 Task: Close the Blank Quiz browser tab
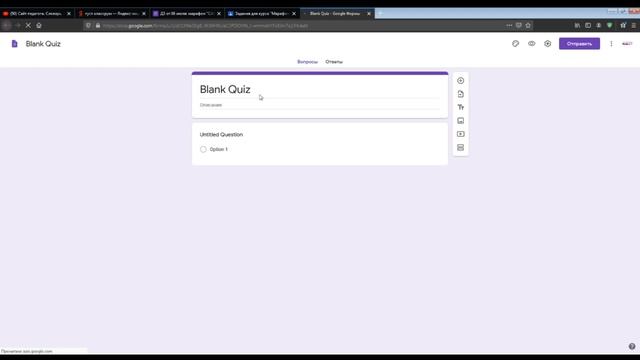click(369, 13)
